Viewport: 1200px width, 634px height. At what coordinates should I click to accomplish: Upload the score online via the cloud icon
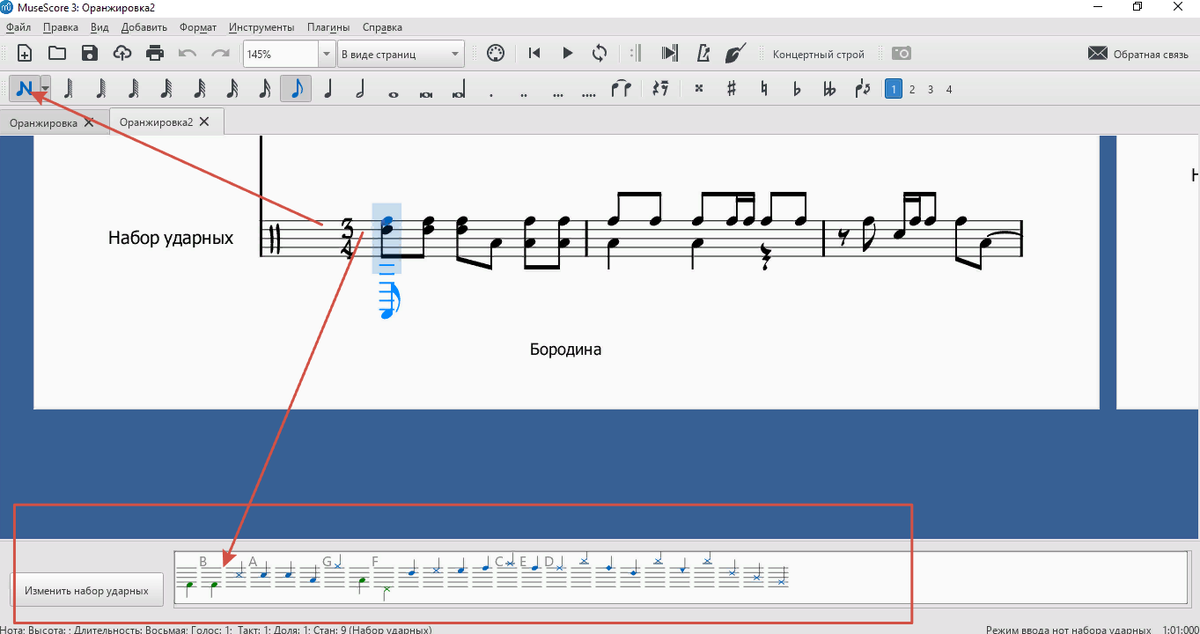tap(122, 53)
